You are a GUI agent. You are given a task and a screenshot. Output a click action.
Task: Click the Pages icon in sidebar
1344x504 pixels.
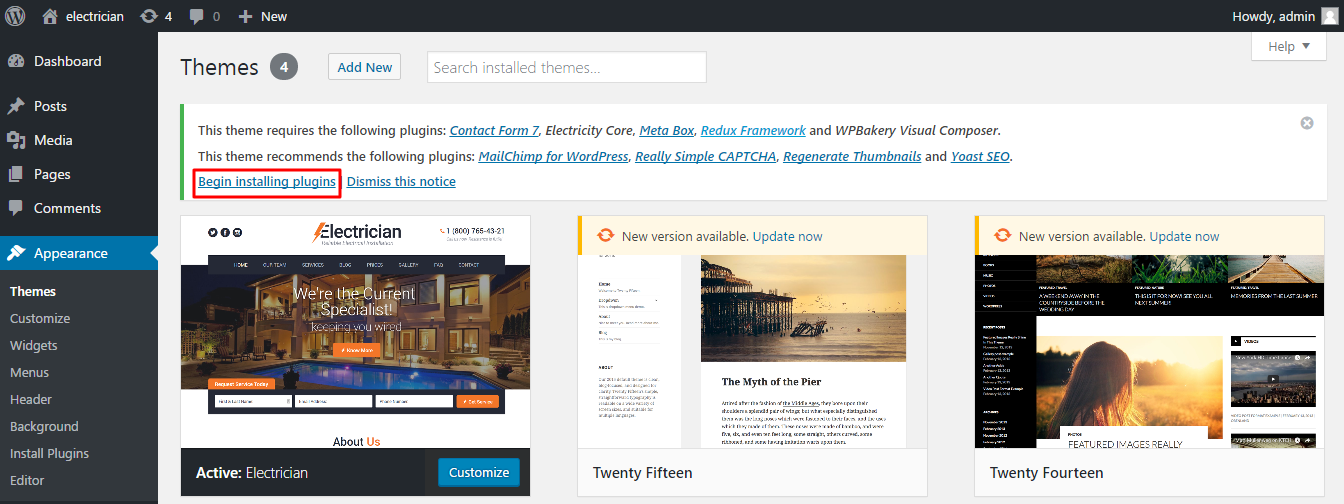[x=16, y=174]
